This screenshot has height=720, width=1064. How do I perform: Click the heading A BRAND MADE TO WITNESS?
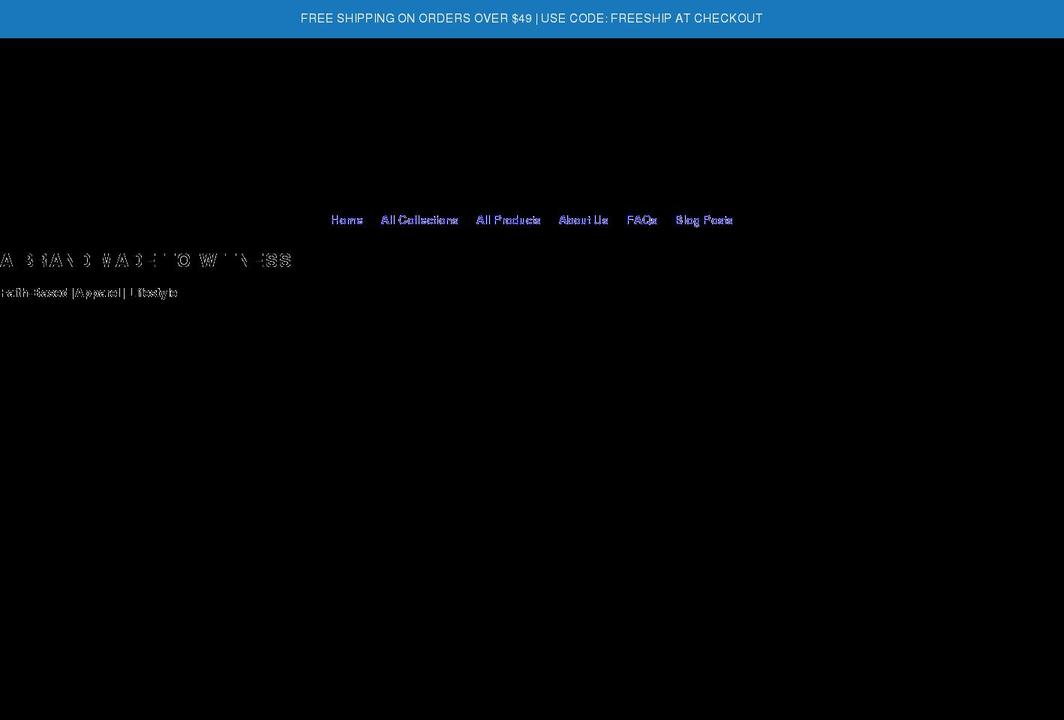[146, 260]
